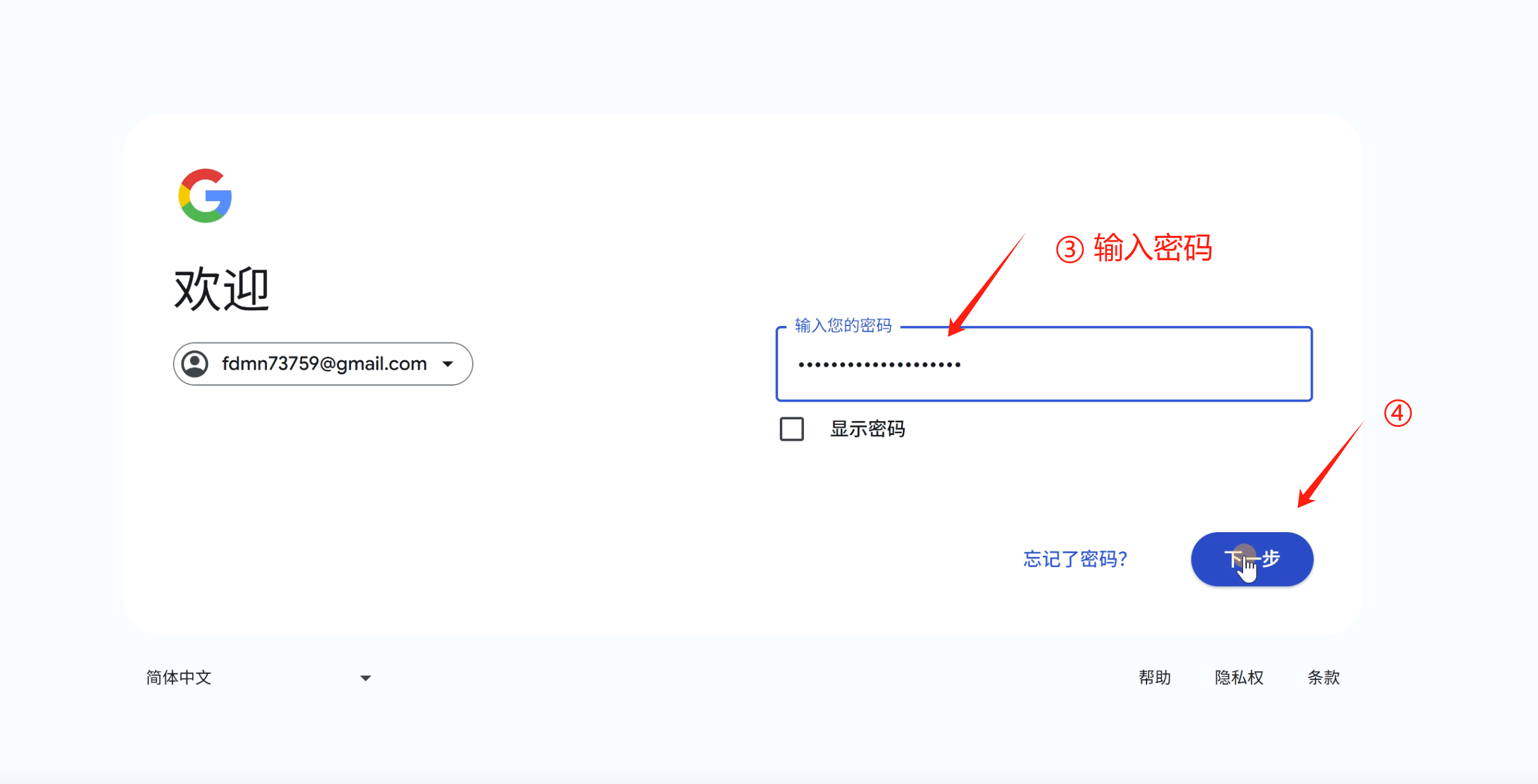Open the 简体中文 language selector

click(179, 677)
